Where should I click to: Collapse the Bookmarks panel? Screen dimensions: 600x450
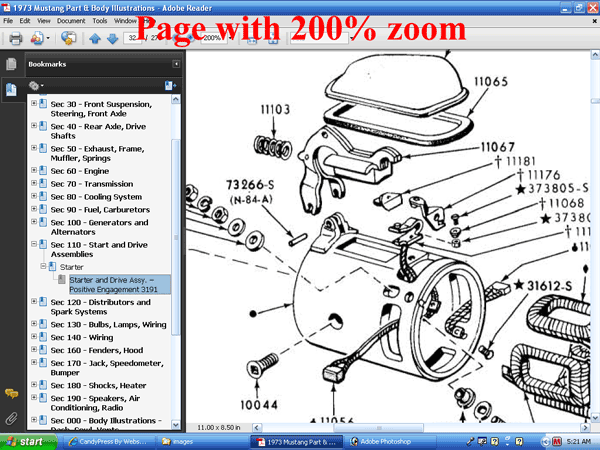click(x=176, y=64)
